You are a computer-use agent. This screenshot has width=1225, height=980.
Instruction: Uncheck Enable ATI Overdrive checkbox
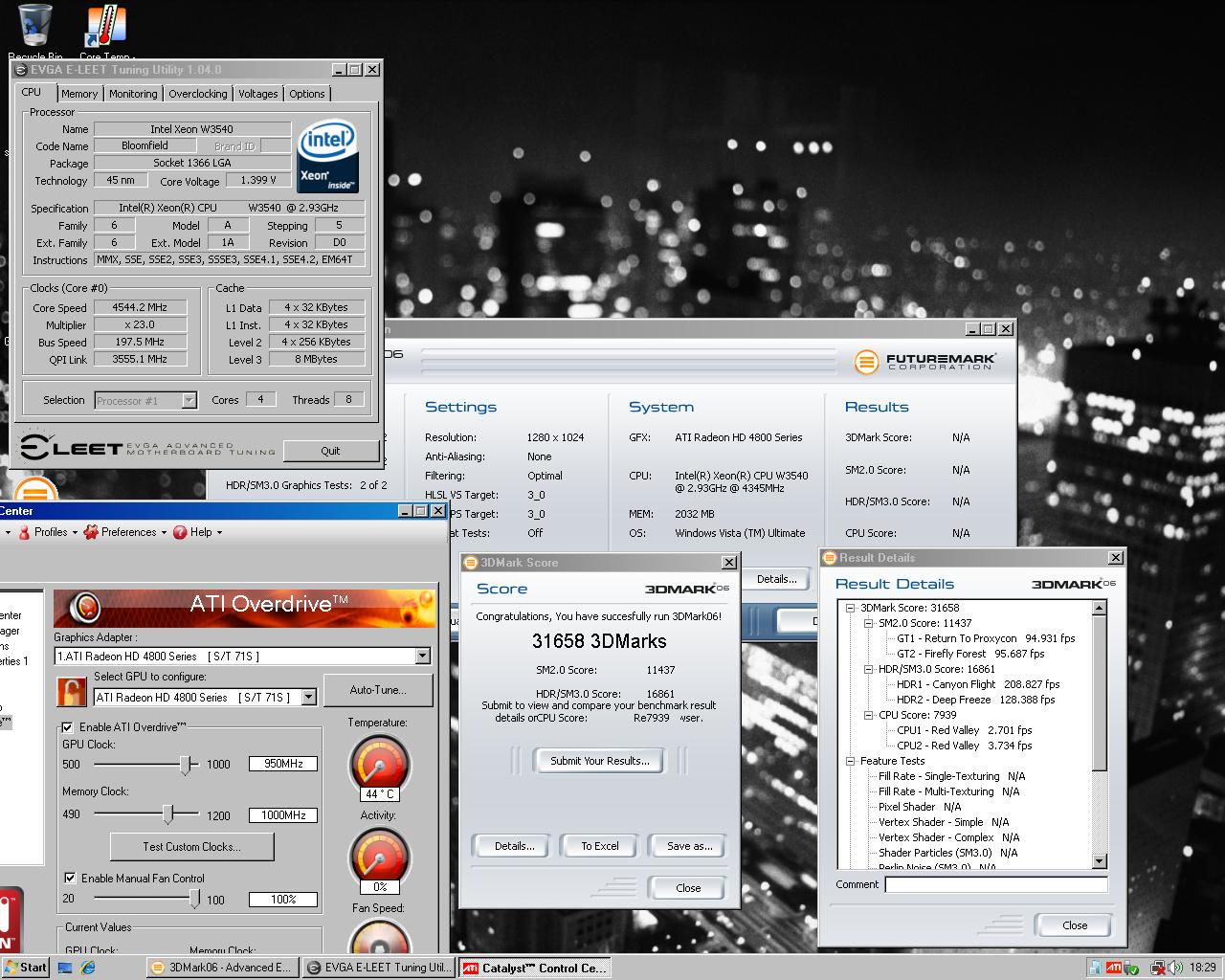(68, 727)
